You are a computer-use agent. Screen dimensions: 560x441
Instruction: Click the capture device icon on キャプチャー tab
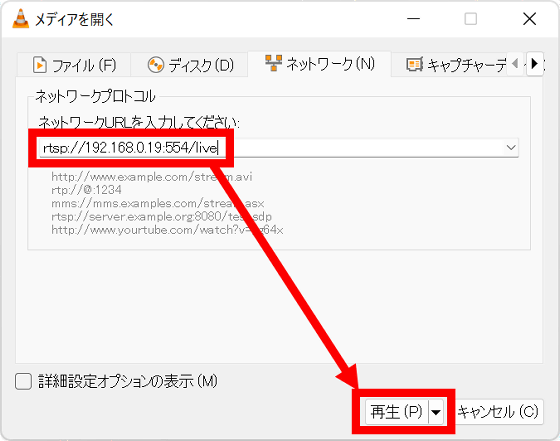click(x=414, y=65)
